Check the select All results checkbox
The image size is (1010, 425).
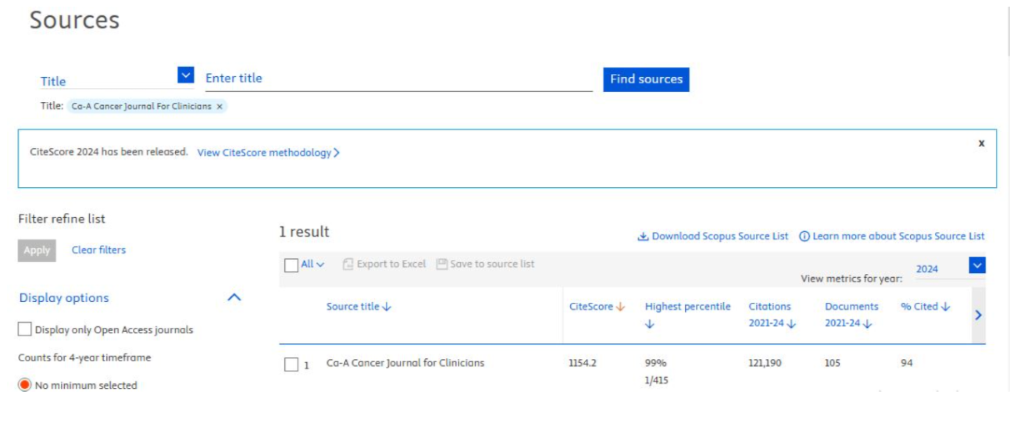tap(291, 265)
